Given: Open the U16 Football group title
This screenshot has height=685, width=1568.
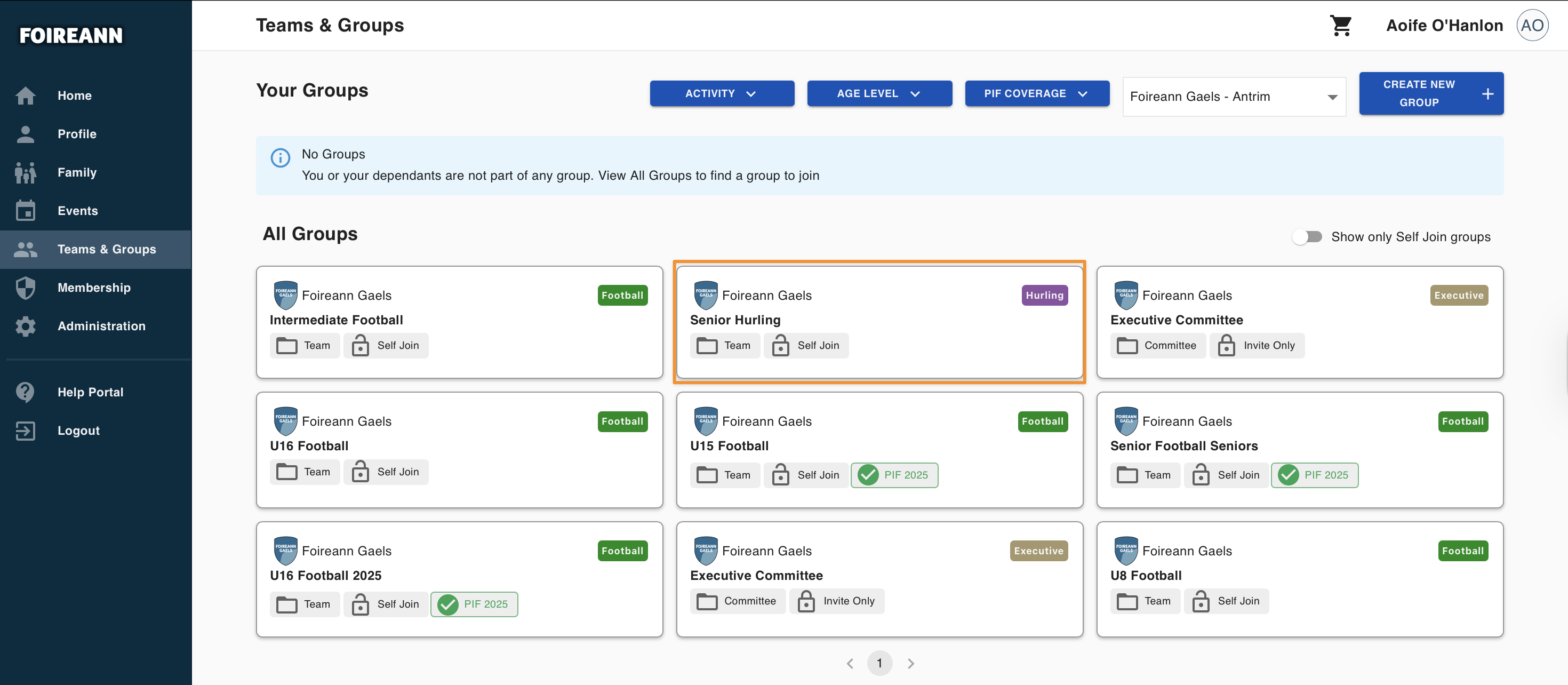Looking at the screenshot, I should coord(309,447).
